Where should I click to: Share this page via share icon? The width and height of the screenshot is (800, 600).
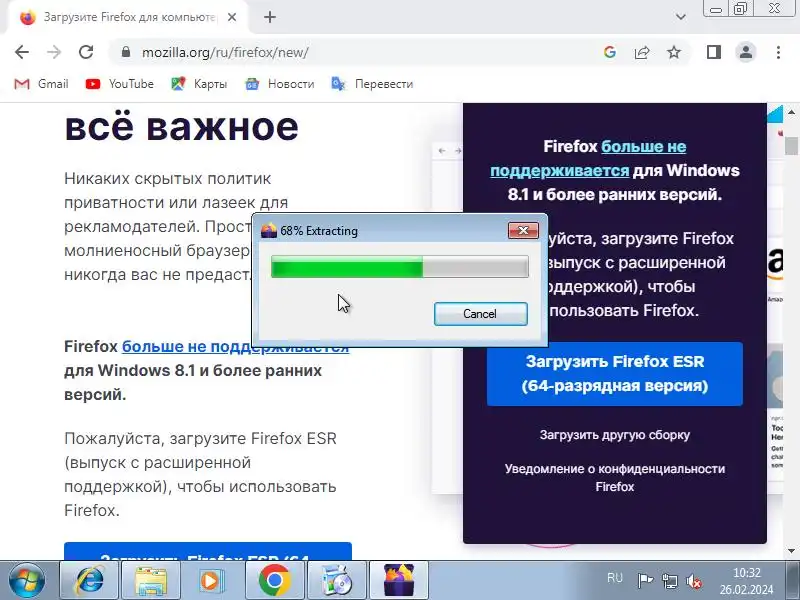tap(642, 52)
